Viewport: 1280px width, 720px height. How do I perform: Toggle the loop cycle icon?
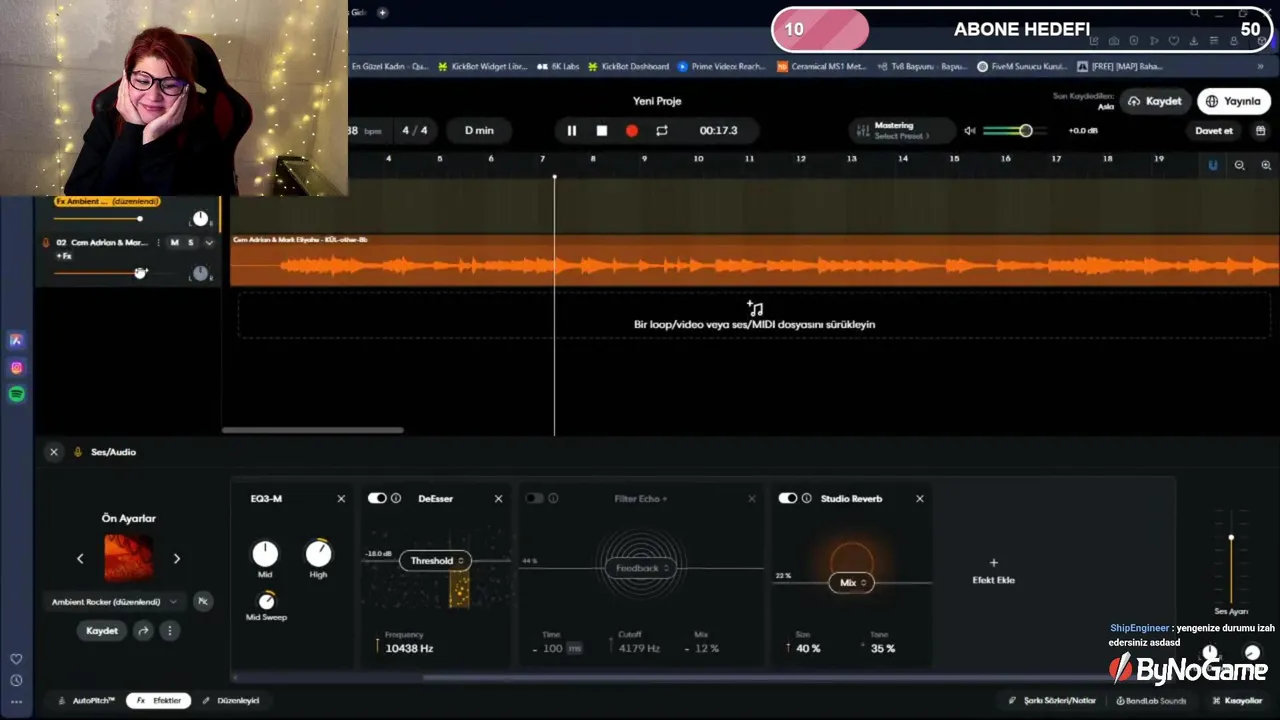coord(662,131)
